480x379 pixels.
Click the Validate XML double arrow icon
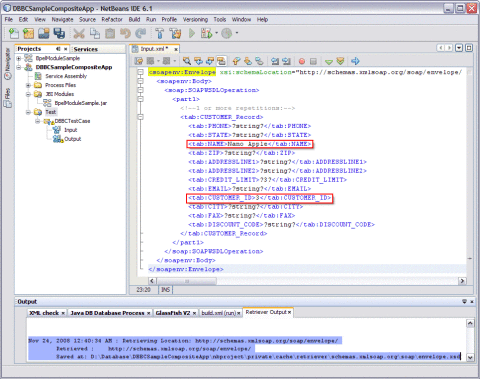340,61
